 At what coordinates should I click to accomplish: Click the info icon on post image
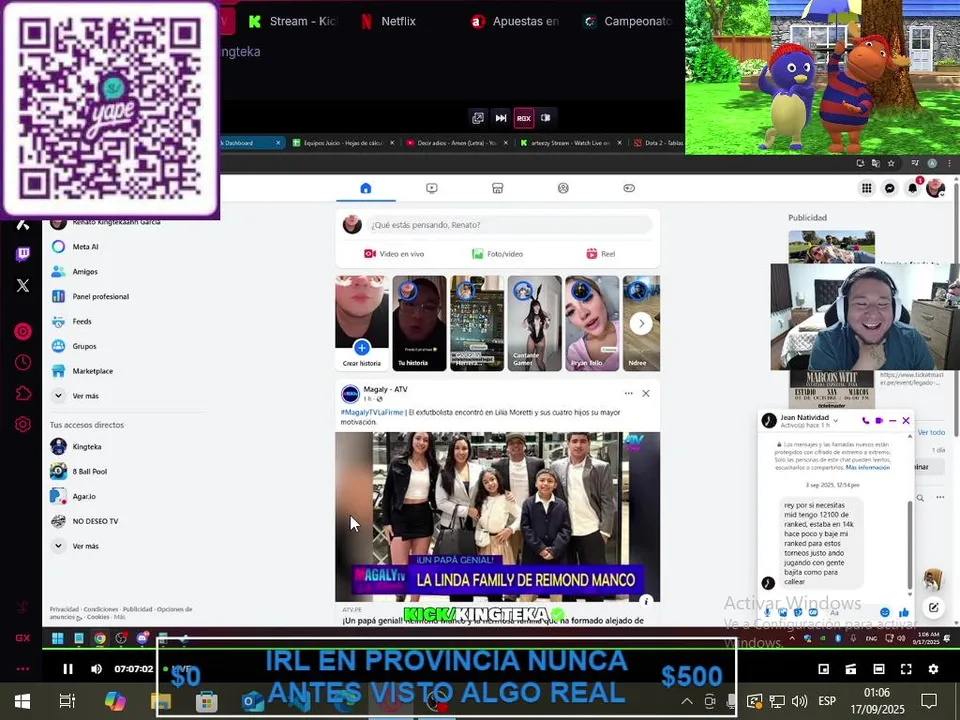(x=646, y=601)
